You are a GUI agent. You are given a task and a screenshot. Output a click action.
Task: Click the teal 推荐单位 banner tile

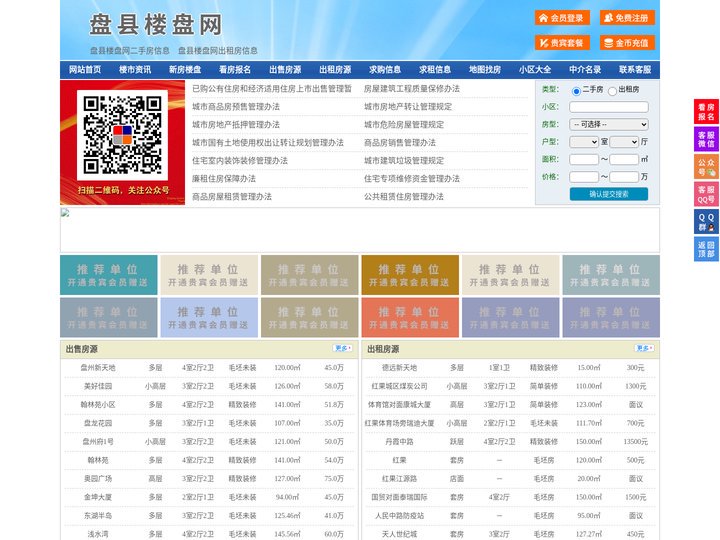pos(109,275)
